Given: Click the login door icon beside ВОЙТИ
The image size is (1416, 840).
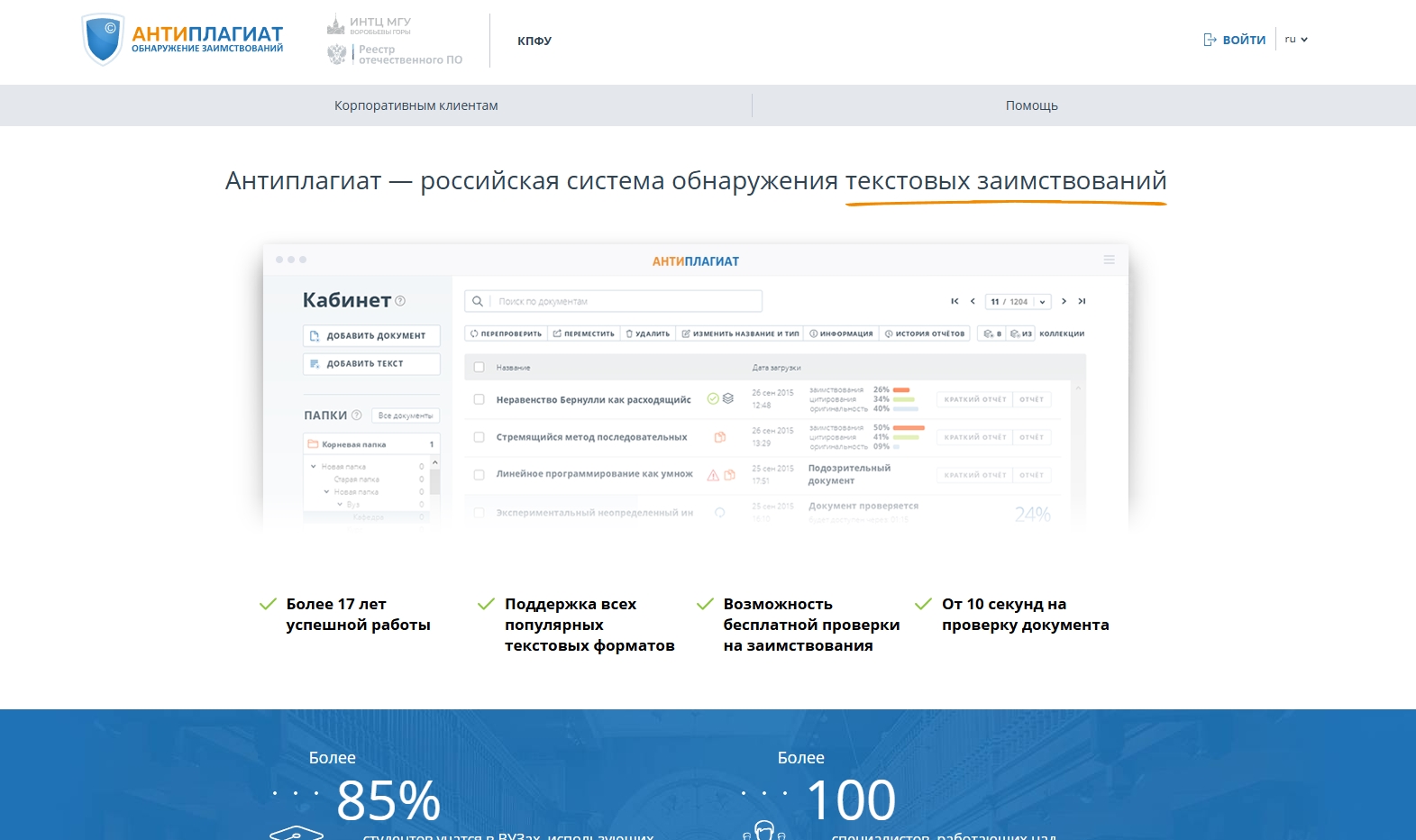Looking at the screenshot, I should click(x=1210, y=40).
